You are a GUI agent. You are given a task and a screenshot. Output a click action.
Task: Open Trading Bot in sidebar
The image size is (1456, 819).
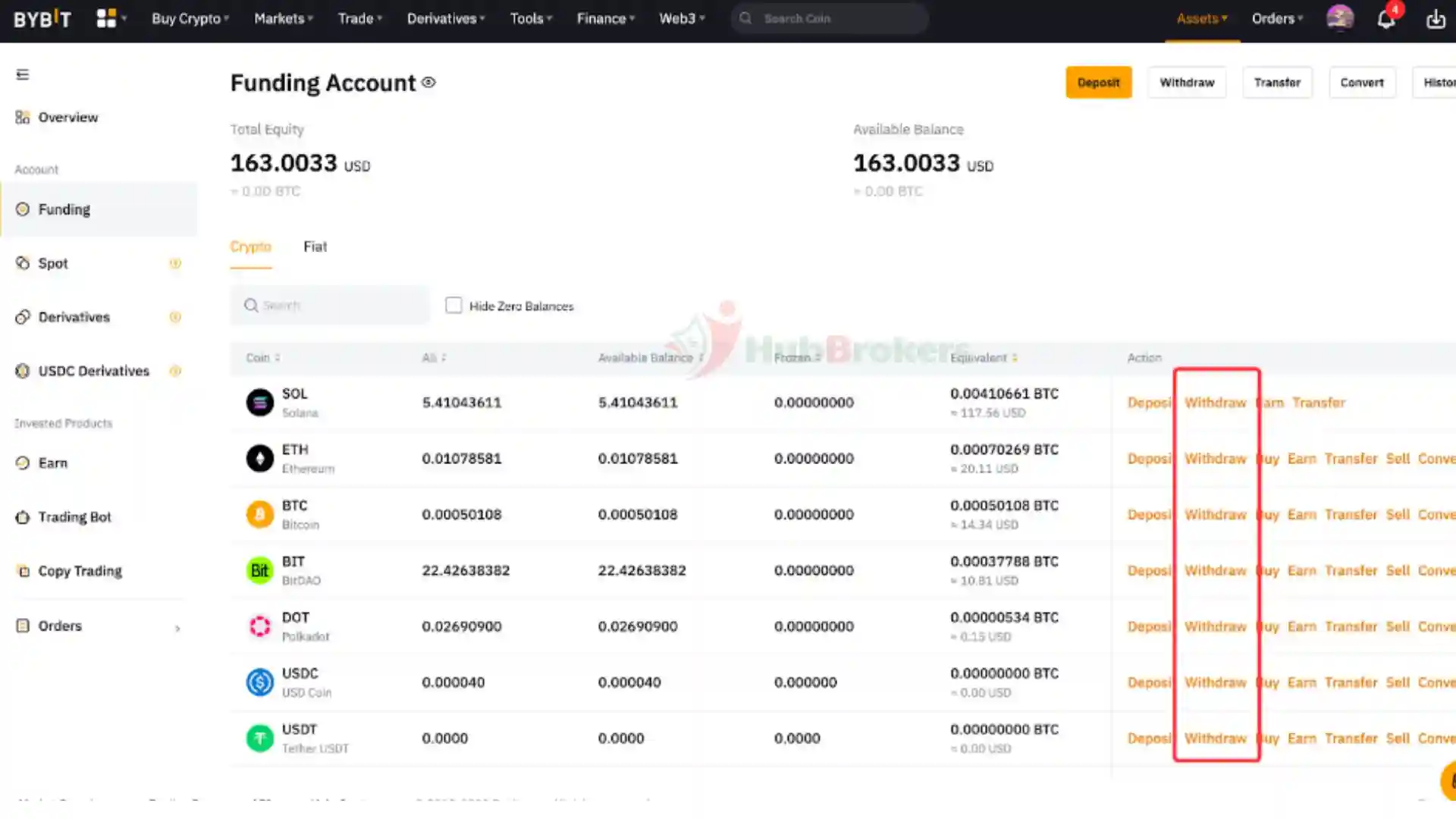74,517
